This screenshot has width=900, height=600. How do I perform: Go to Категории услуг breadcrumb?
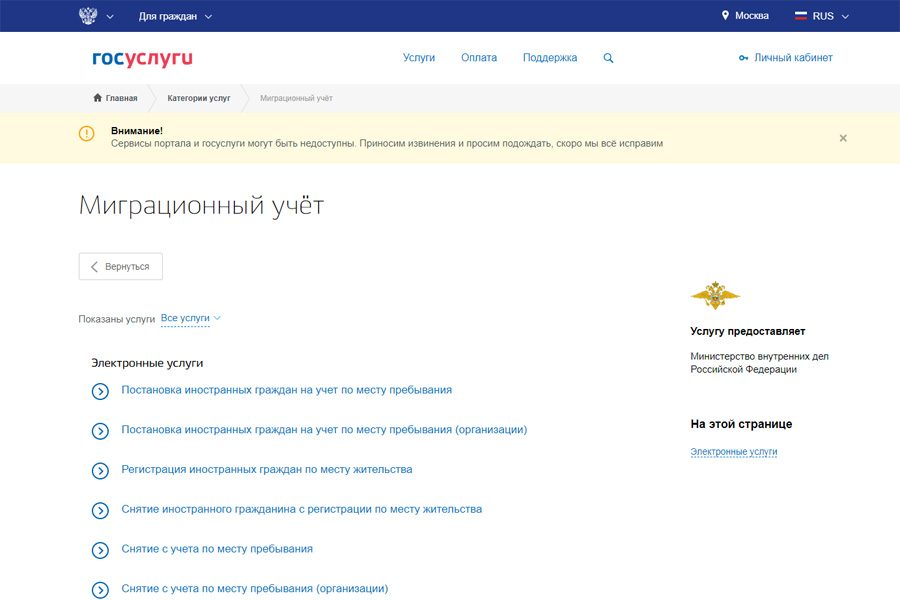pyautogui.click(x=199, y=98)
